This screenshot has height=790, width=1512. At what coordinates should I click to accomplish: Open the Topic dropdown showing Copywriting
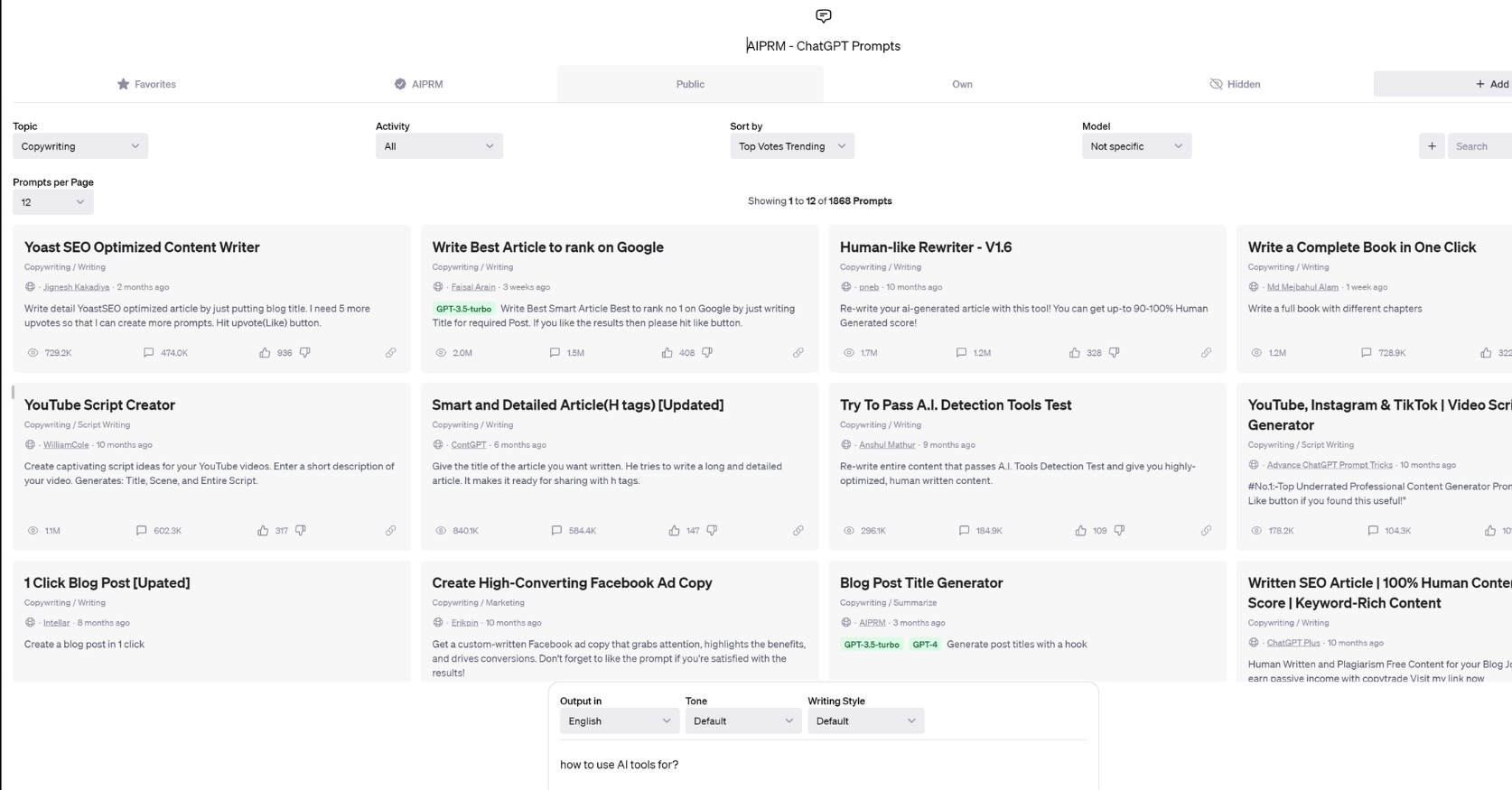point(80,146)
